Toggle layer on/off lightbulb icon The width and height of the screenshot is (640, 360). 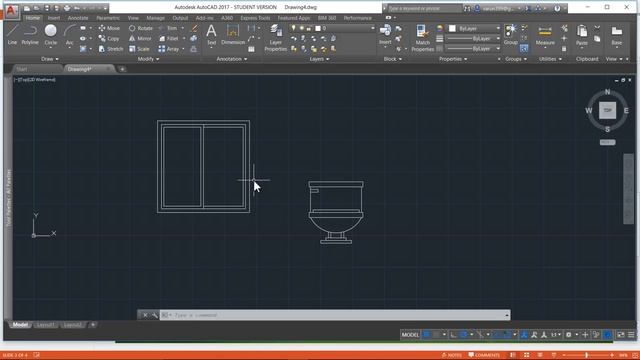coord(293,28)
